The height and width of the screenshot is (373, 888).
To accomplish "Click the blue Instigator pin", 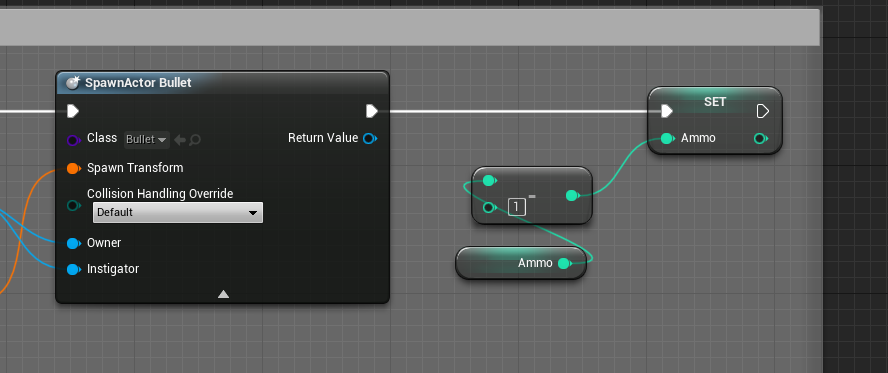I will click(73, 269).
